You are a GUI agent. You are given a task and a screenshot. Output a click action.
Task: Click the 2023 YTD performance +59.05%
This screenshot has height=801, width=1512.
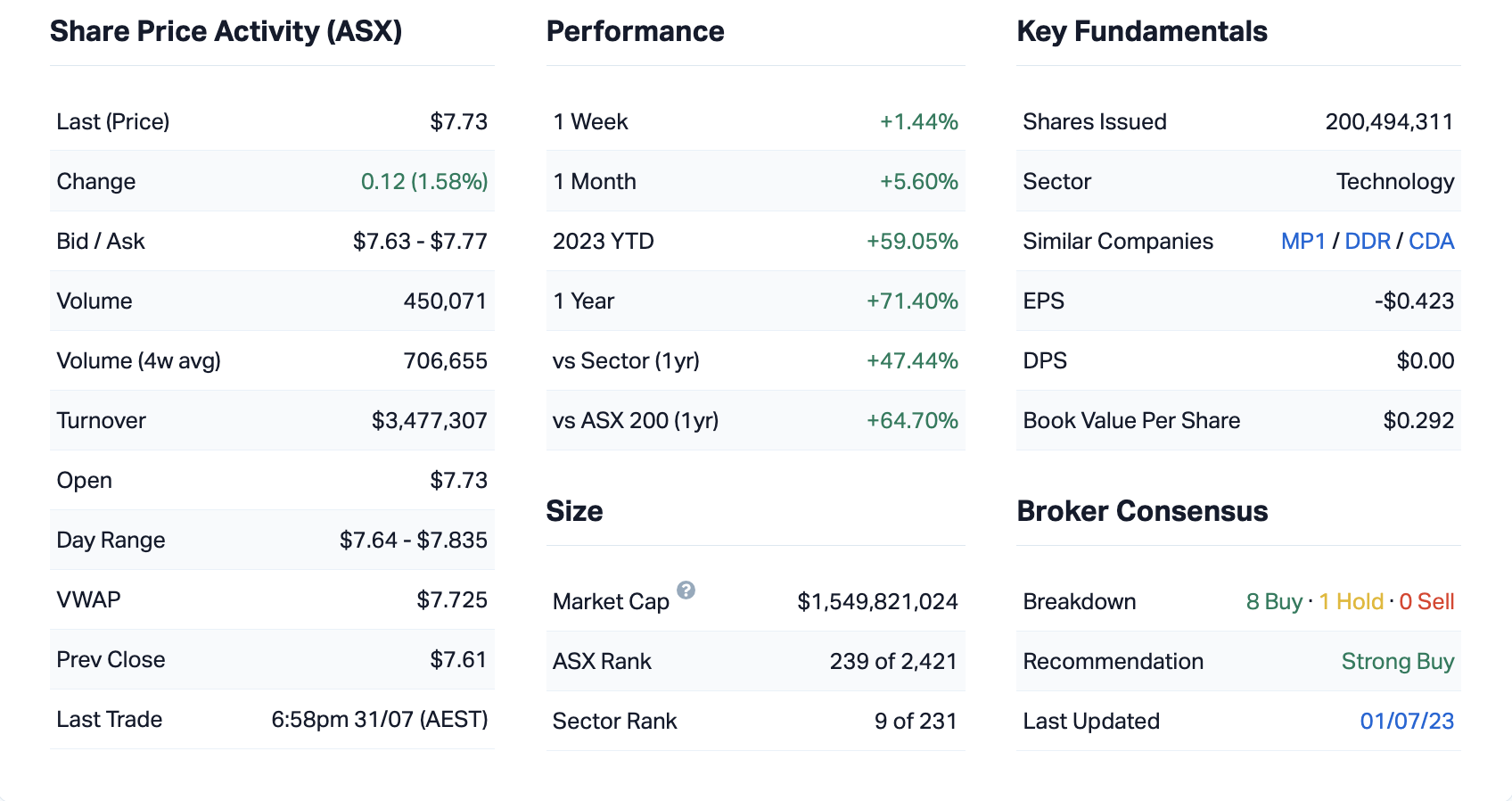tap(912, 242)
